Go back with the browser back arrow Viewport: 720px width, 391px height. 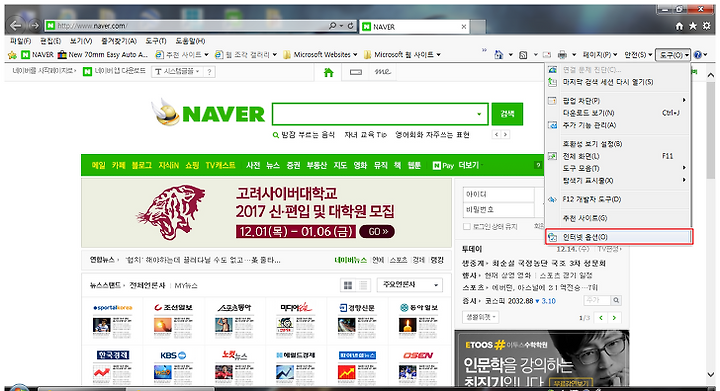point(16,26)
